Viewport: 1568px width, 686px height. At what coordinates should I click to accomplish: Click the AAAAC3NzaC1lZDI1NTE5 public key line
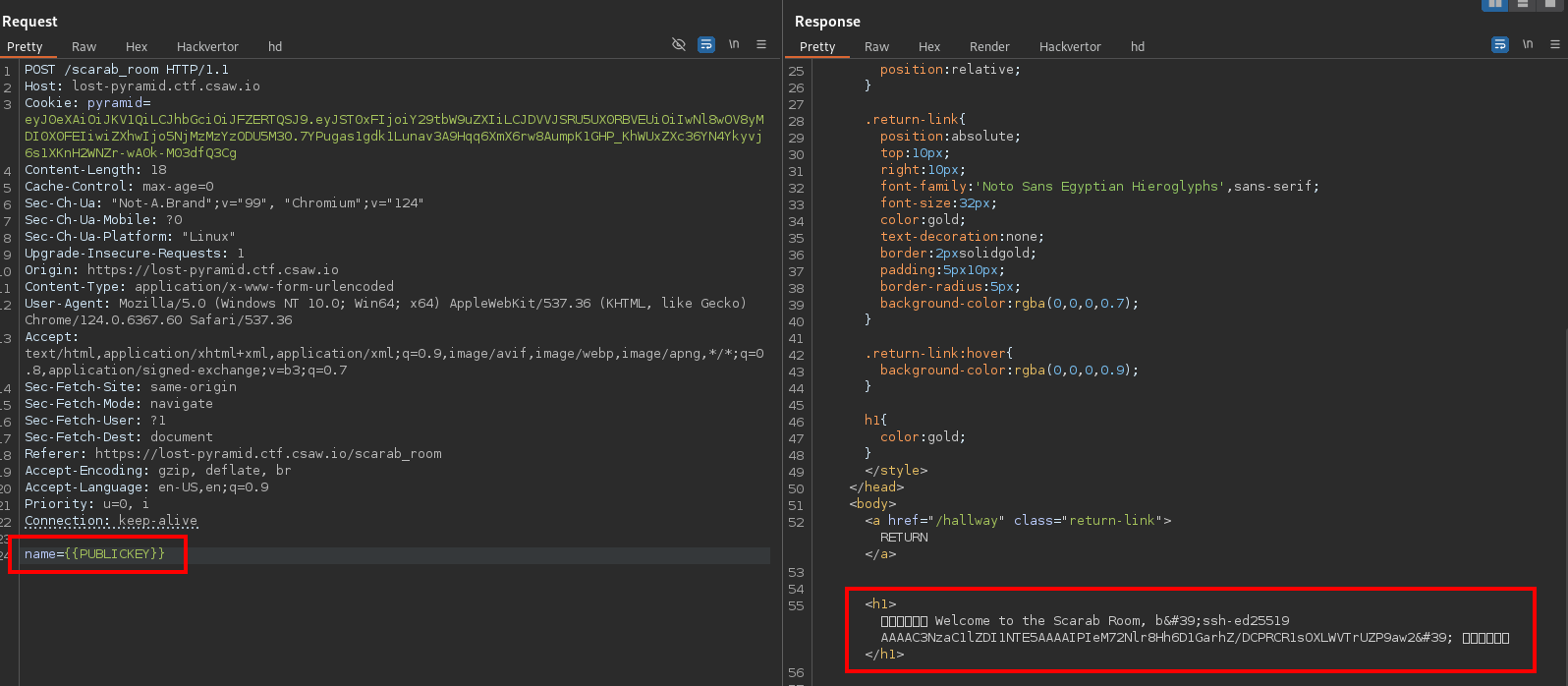tap(1195, 638)
